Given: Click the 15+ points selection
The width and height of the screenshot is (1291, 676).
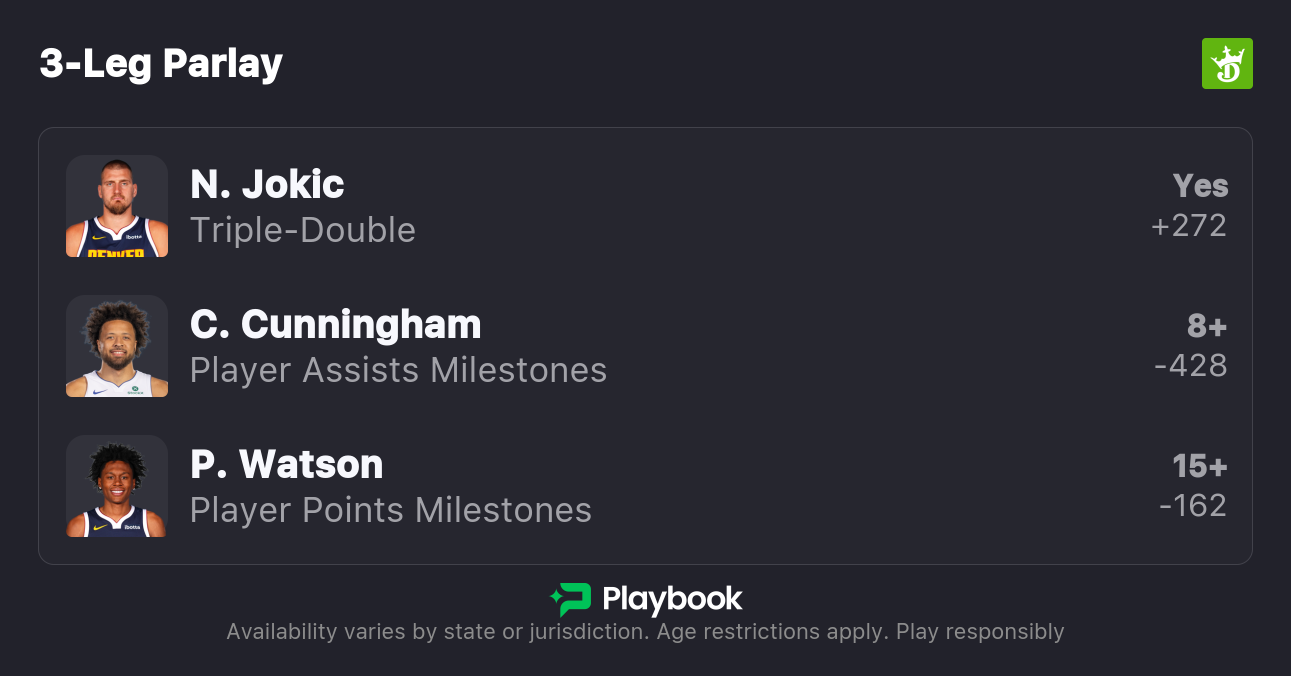Looking at the screenshot, I should click(x=1199, y=466).
